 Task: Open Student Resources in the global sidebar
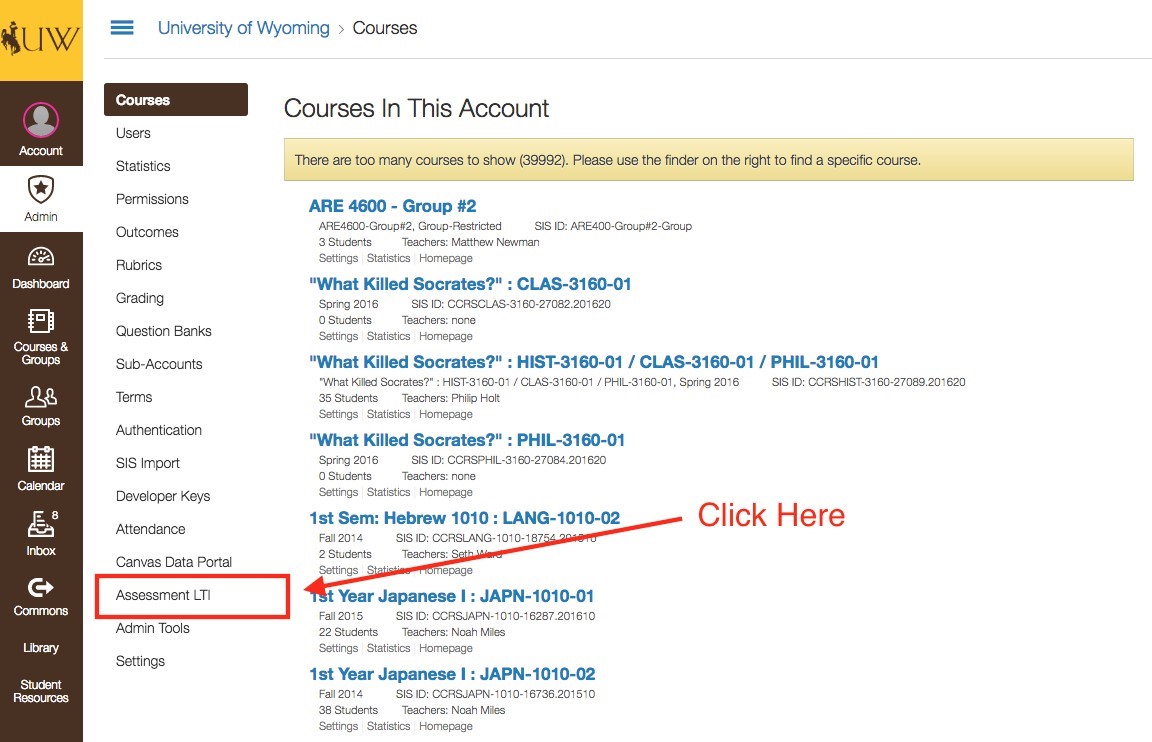[41, 691]
